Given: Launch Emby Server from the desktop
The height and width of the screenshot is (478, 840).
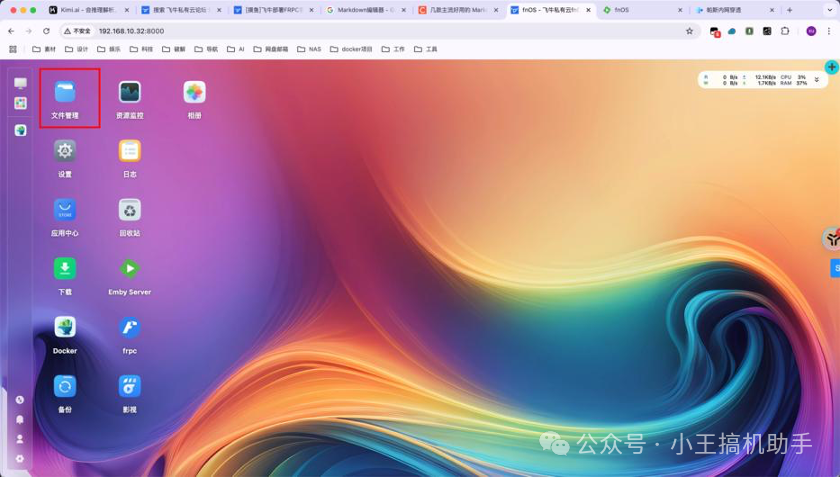Looking at the screenshot, I should click(x=129, y=269).
